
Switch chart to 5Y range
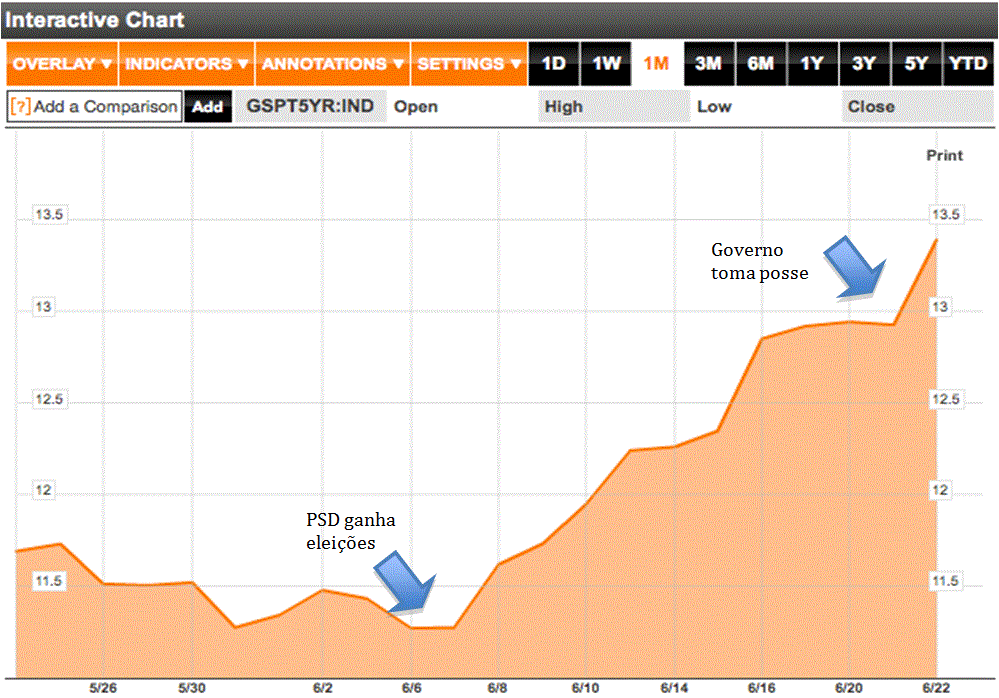[916, 64]
